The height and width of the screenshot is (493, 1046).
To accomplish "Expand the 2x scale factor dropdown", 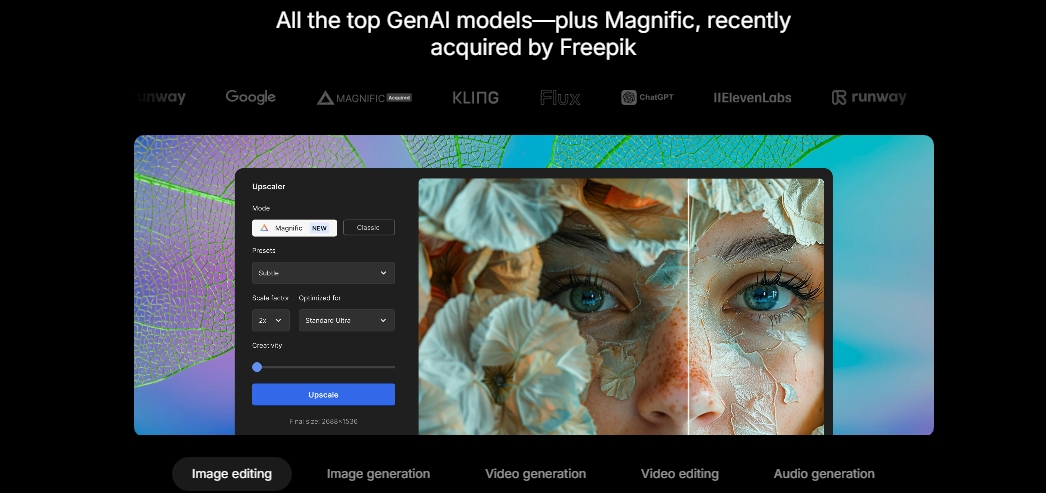I will 271,320.
